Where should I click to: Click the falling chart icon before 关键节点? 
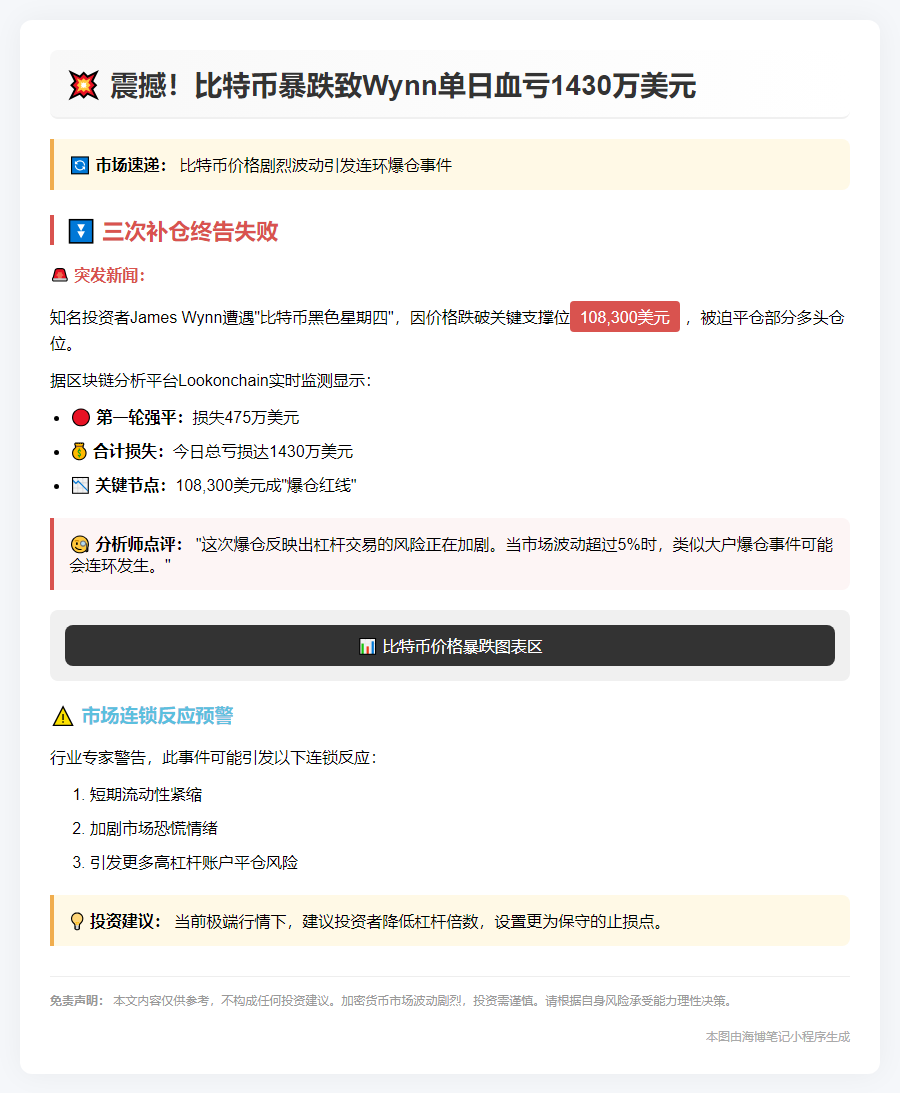pos(80,485)
